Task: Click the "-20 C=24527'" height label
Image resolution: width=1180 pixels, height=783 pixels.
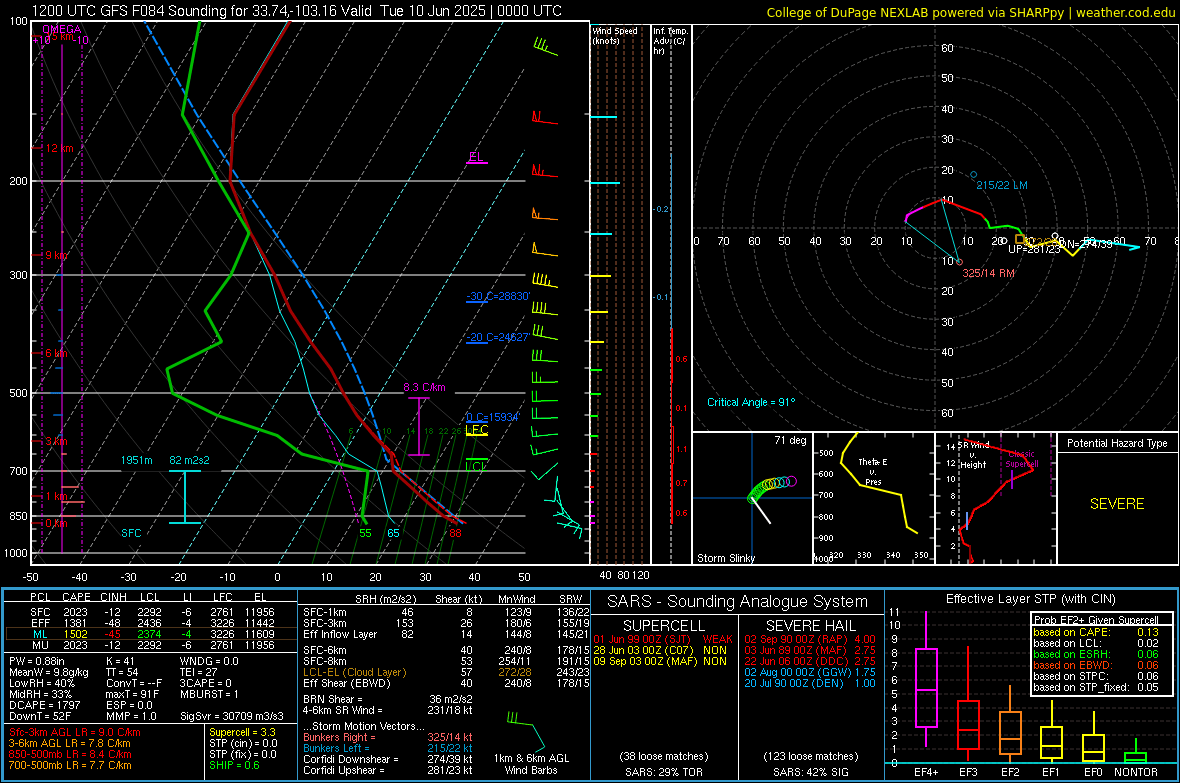Action: coord(497,337)
